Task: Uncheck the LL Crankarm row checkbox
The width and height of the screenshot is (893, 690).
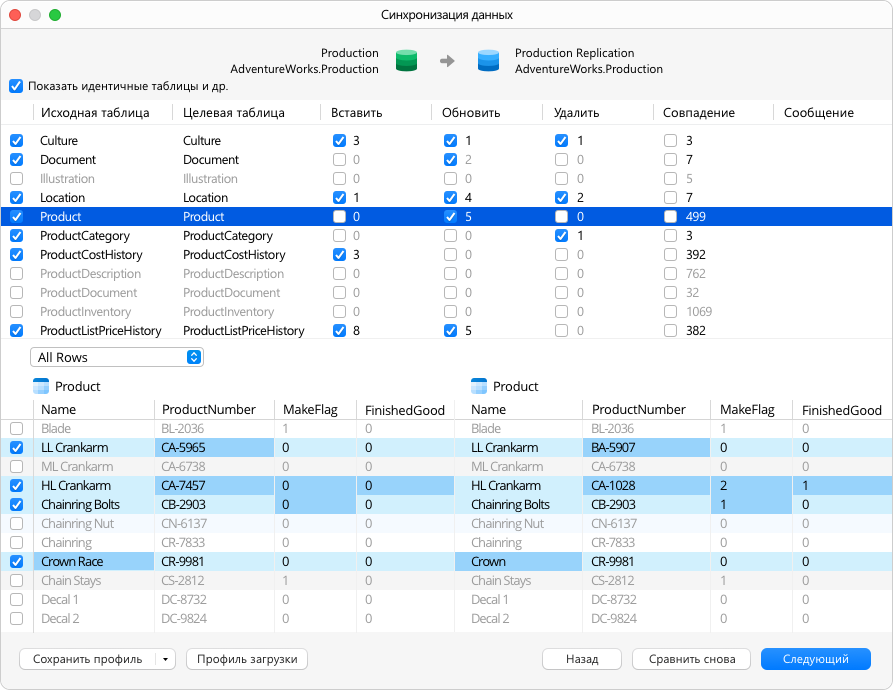Action: 17,447
